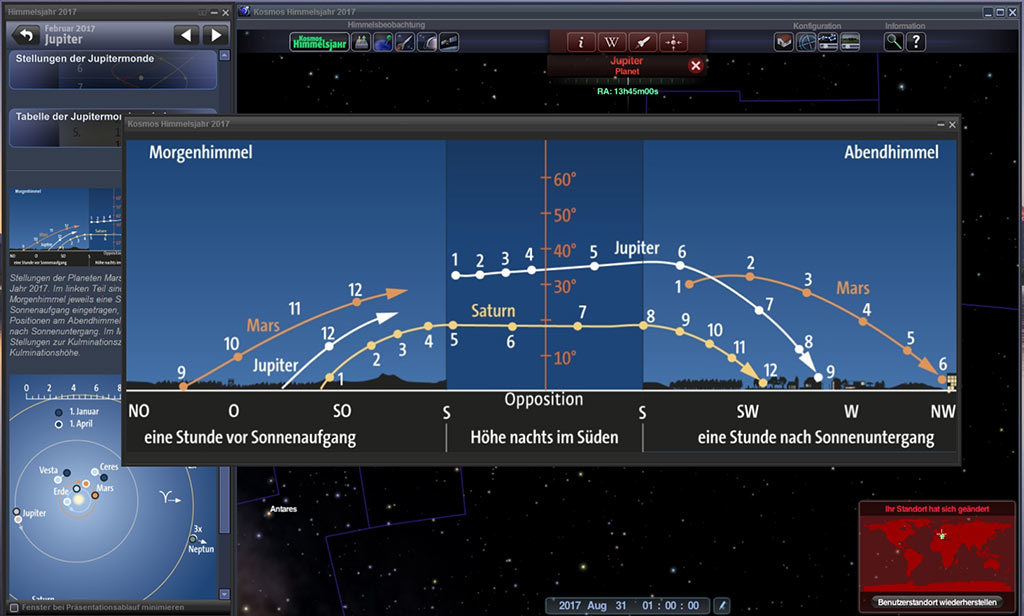Dismiss the Jupiter selection with red X
This screenshot has width=1024, height=616.
696,65
